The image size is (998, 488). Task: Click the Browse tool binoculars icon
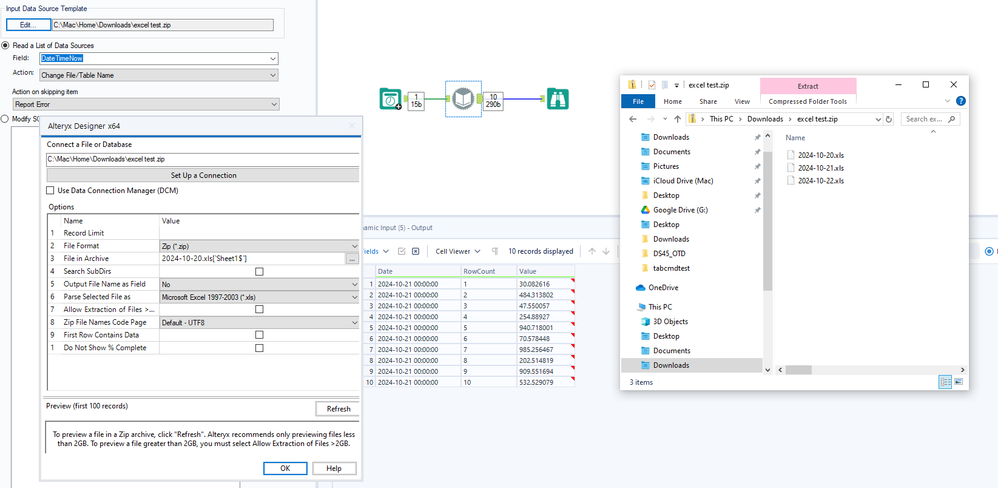[x=557, y=99]
